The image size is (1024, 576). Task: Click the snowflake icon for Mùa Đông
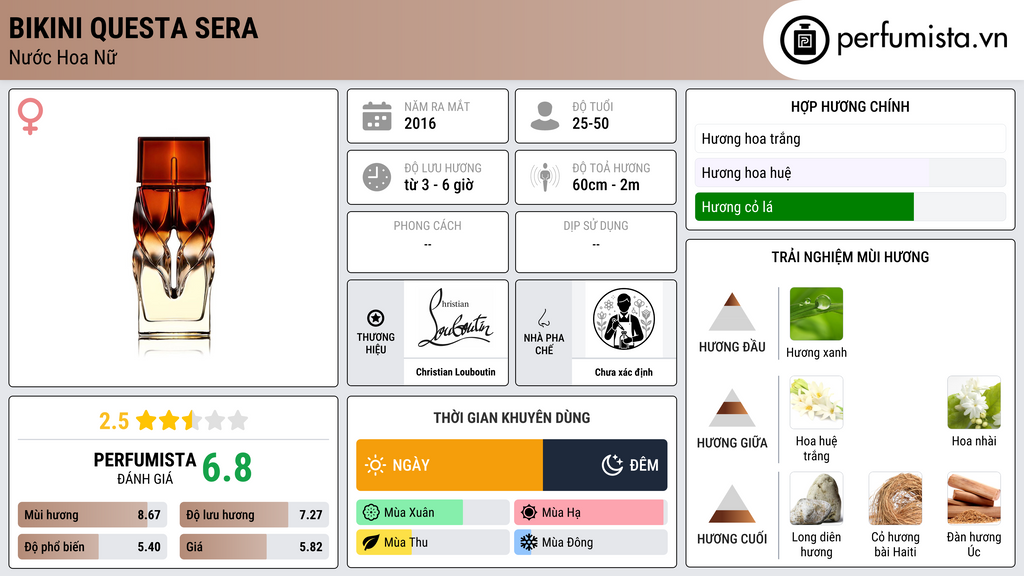pyautogui.click(x=529, y=542)
